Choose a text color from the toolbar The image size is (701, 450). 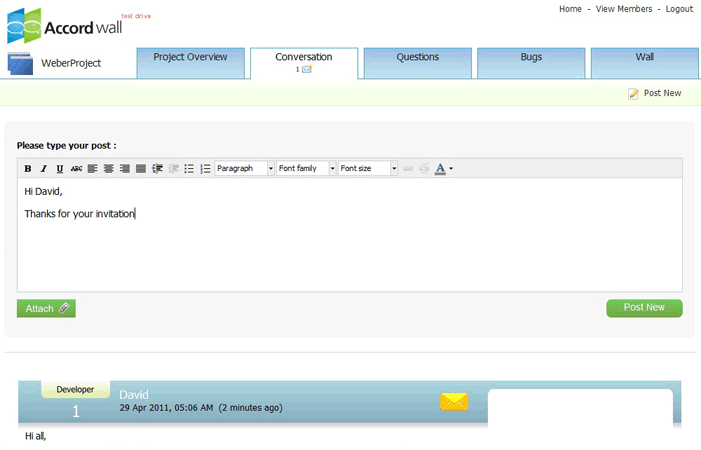440,169
